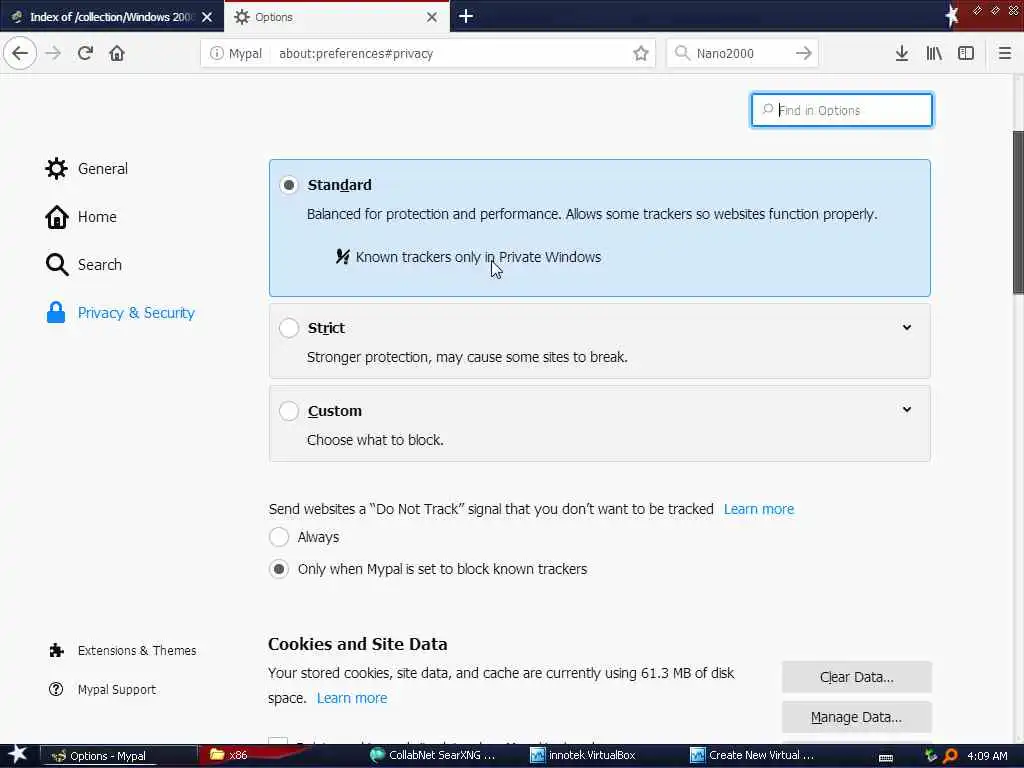Click Learn more about cookies and site data
Screen dimensions: 1024x768
click(x=352, y=698)
